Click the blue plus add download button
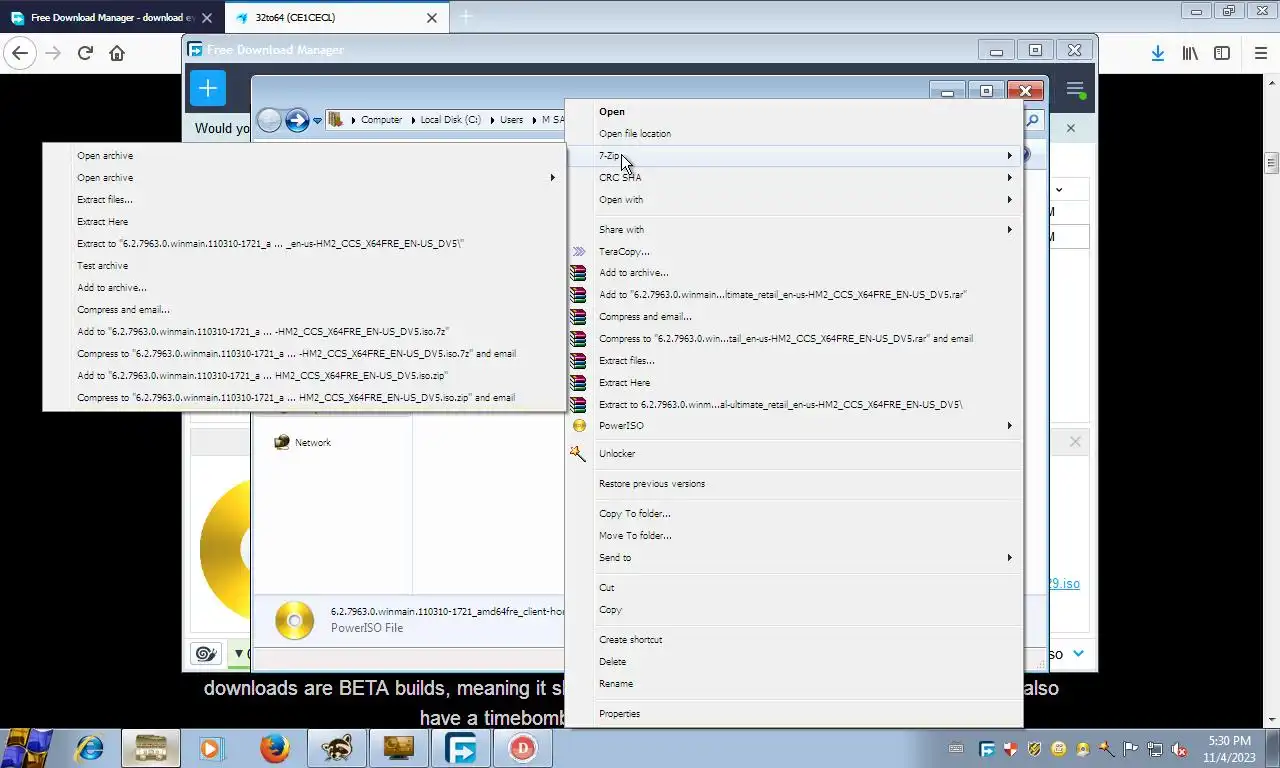1280x768 pixels. tap(207, 88)
